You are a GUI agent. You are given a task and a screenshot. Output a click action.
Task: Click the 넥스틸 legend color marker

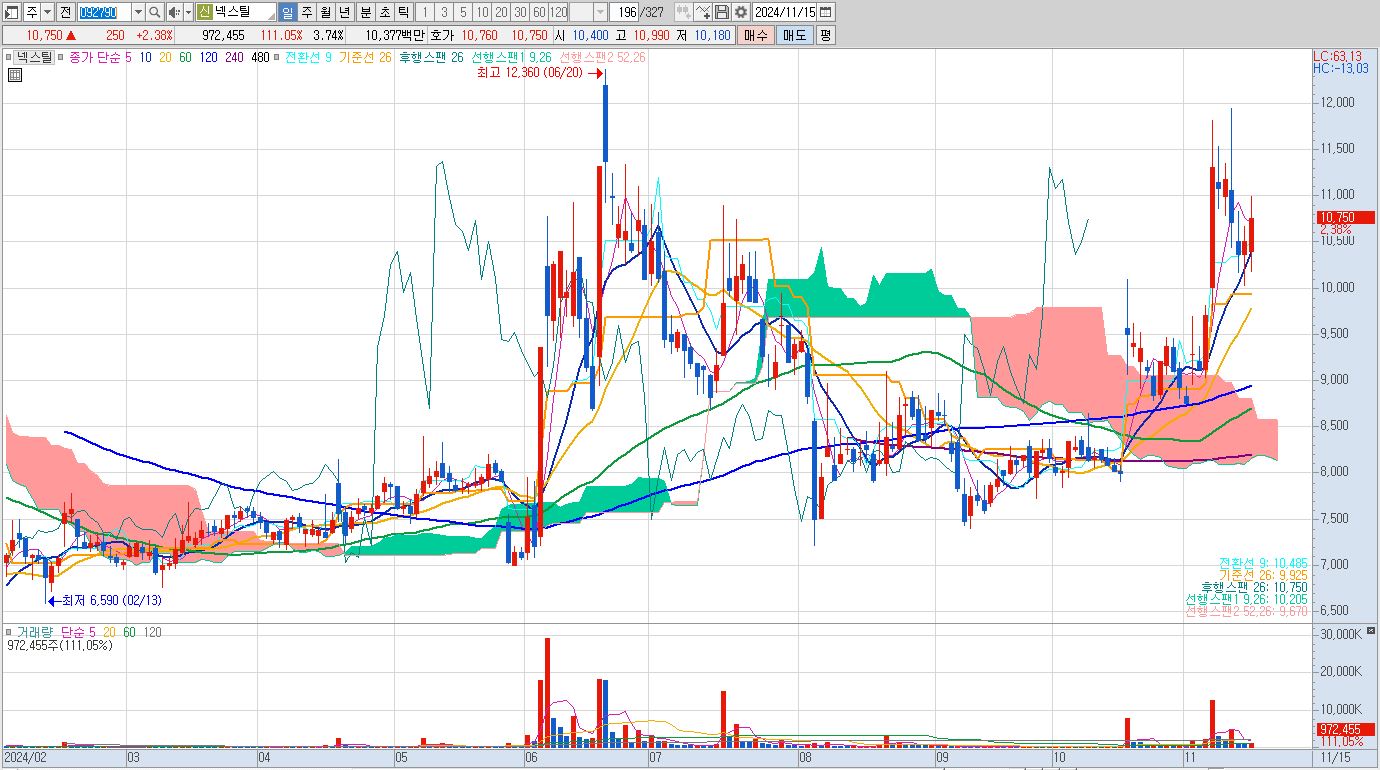9,57
